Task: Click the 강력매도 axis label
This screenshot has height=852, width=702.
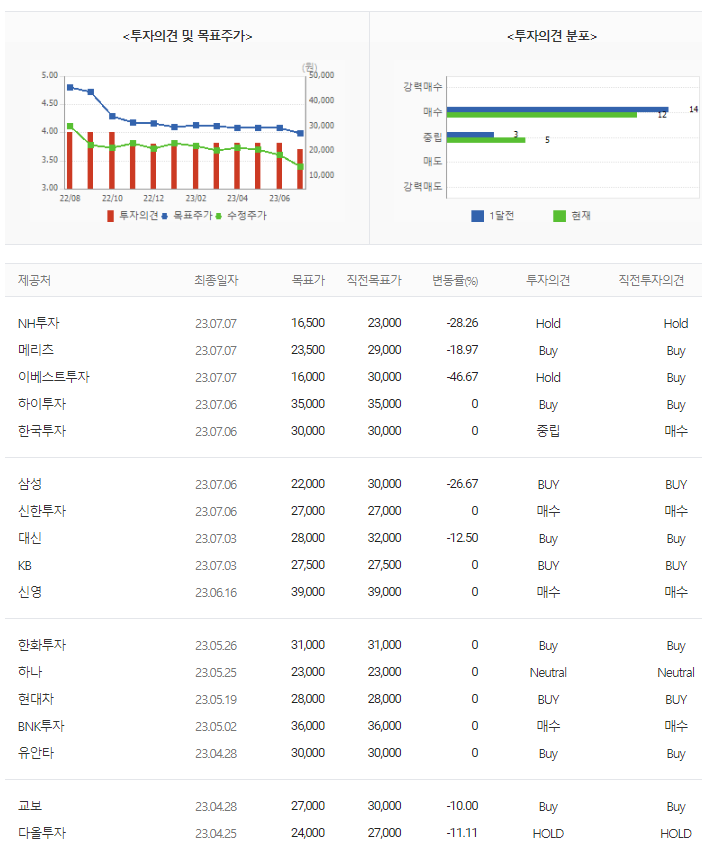Action: pyautogui.click(x=422, y=186)
